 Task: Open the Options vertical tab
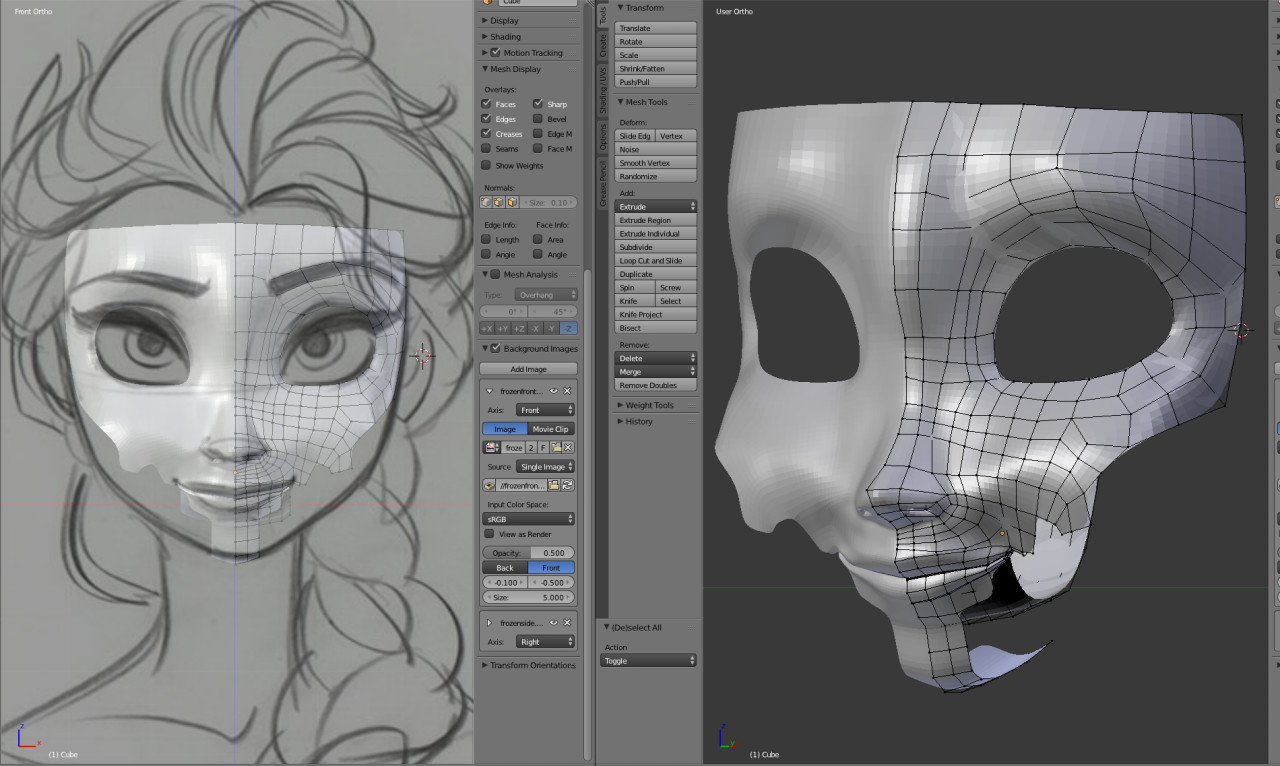[602, 137]
